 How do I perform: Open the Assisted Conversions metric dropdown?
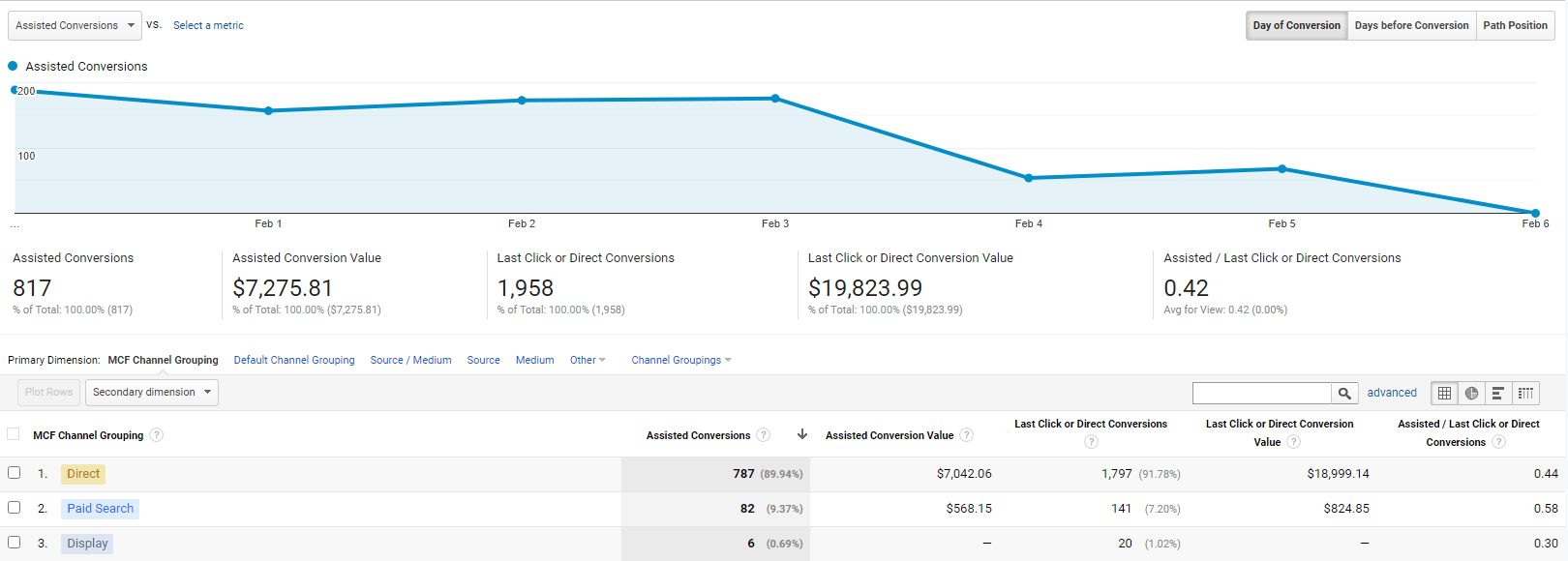pyautogui.click(x=75, y=25)
